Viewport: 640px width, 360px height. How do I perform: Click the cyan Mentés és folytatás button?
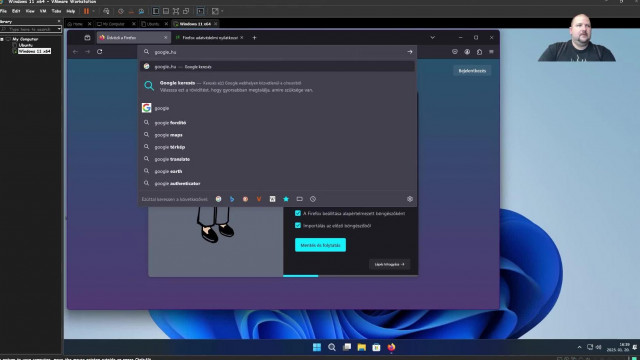pyautogui.click(x=320, y=245)
